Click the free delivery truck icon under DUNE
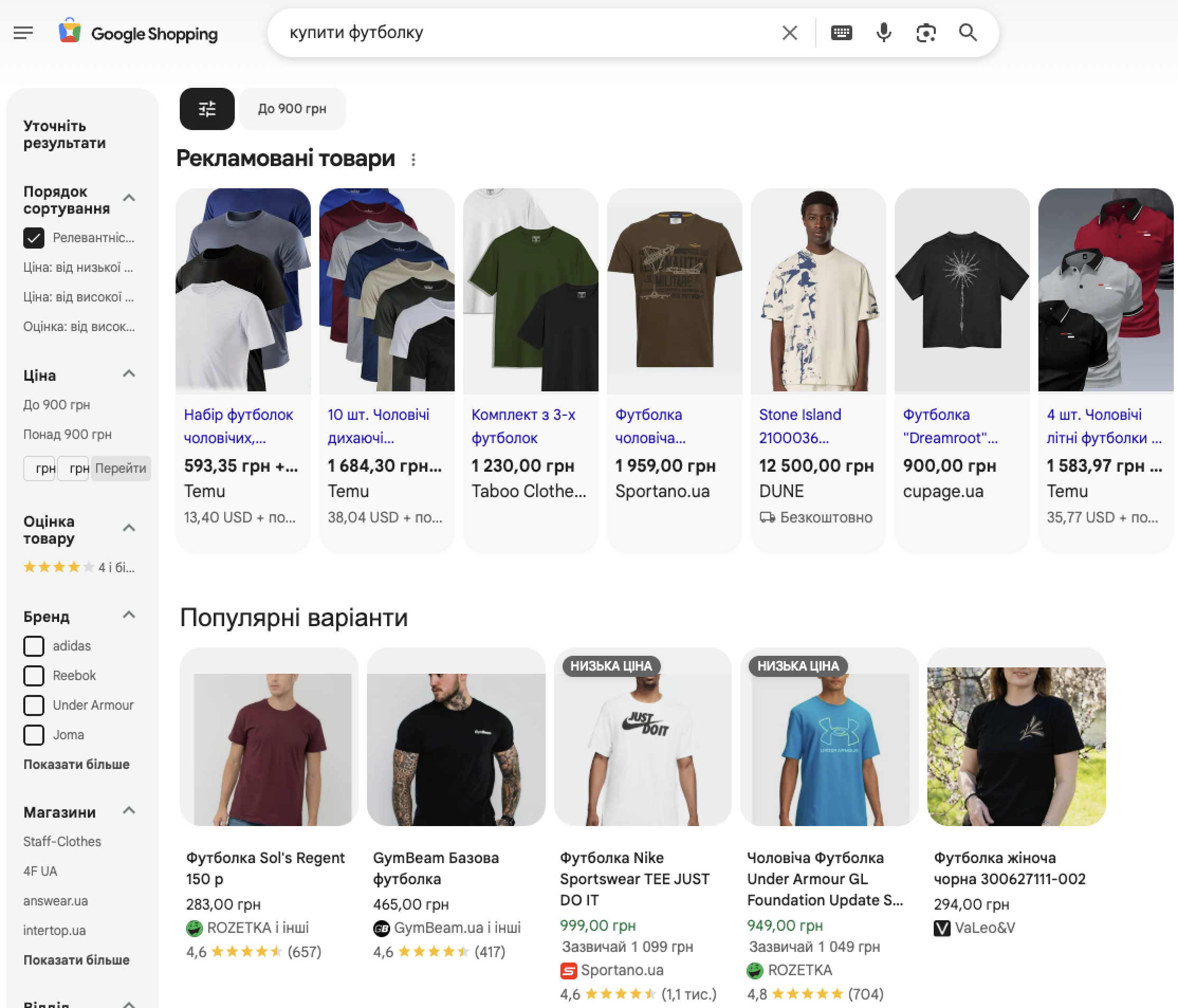The image size is (1178, 1008). [x=768, y=517]
